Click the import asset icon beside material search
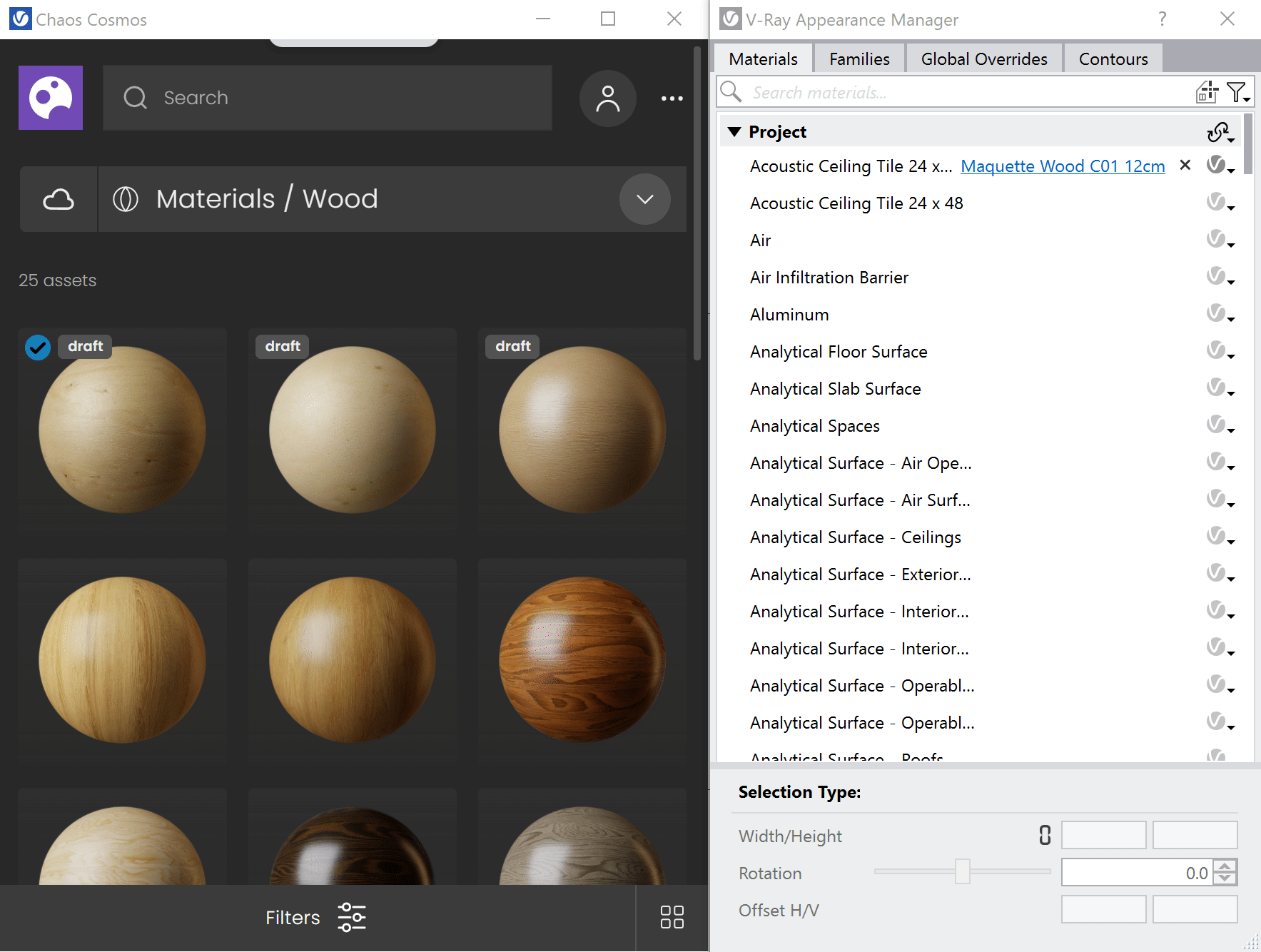Image resolution: width=1261 pixels, height=952 pixels. point(1207,92)
